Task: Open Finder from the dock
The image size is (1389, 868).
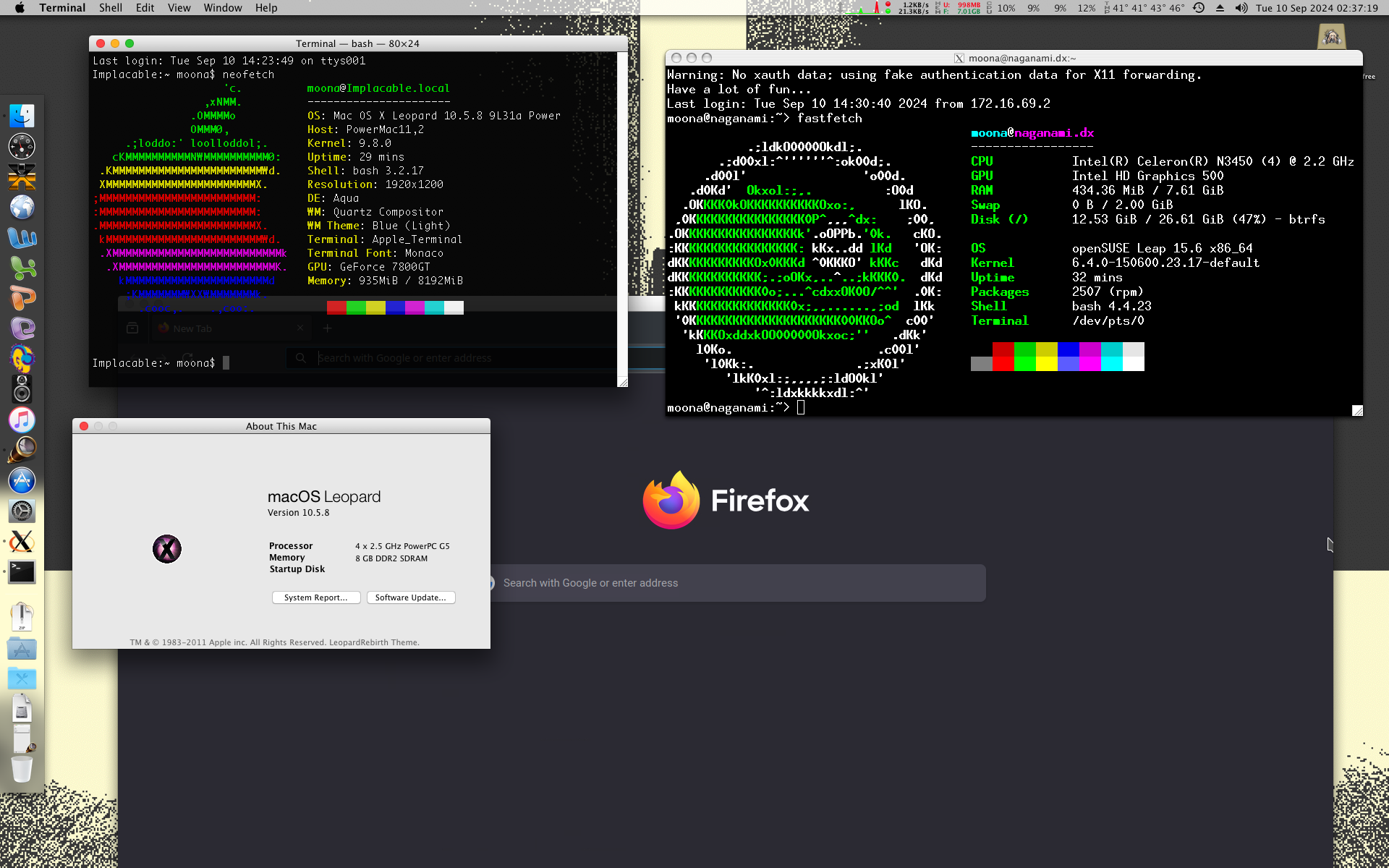Action: [x=22, y=116]
